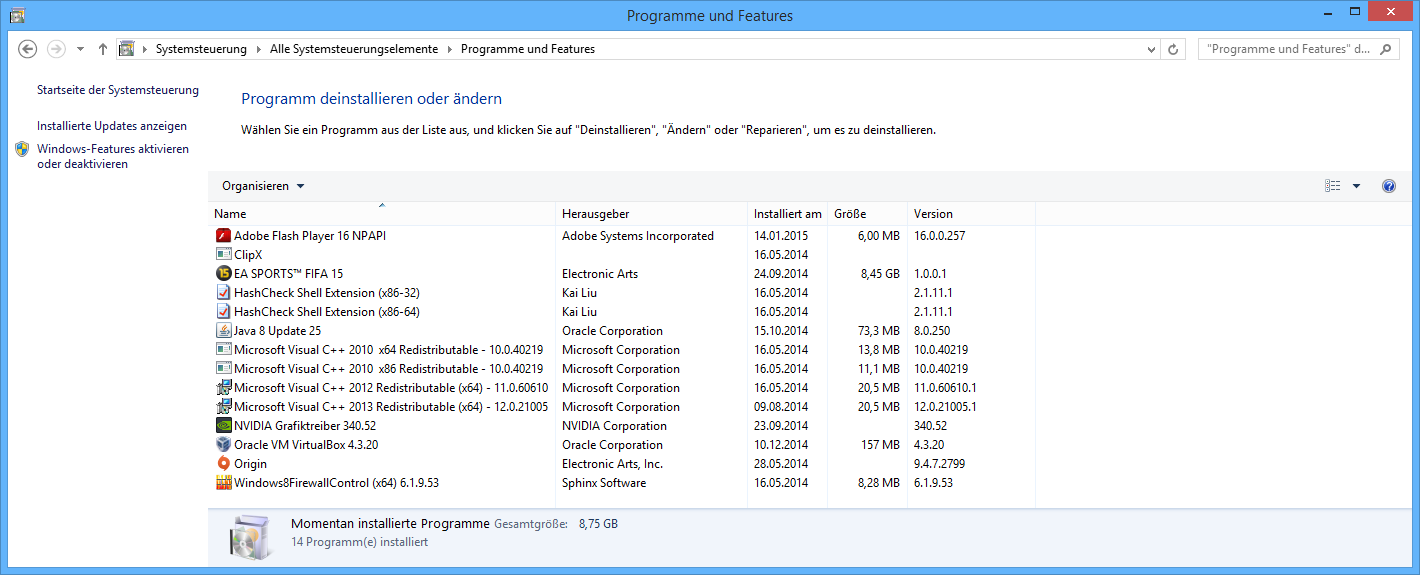Click the Java 8 Update 25 icon
This screenshot has height=575, width=1420.
pos(224,331)
